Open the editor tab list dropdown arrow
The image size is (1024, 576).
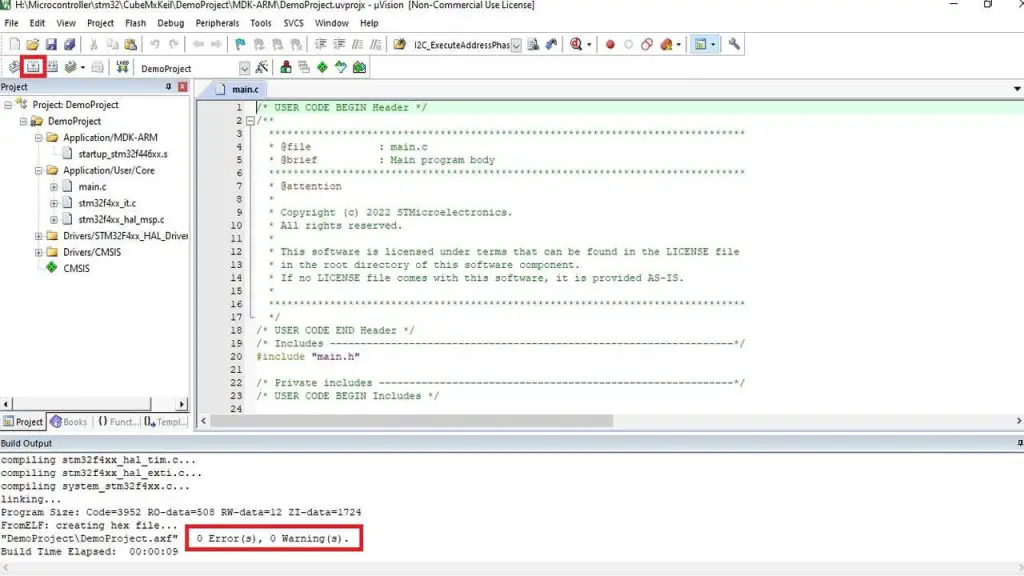pyautogui.click(x=1017, y=89)
